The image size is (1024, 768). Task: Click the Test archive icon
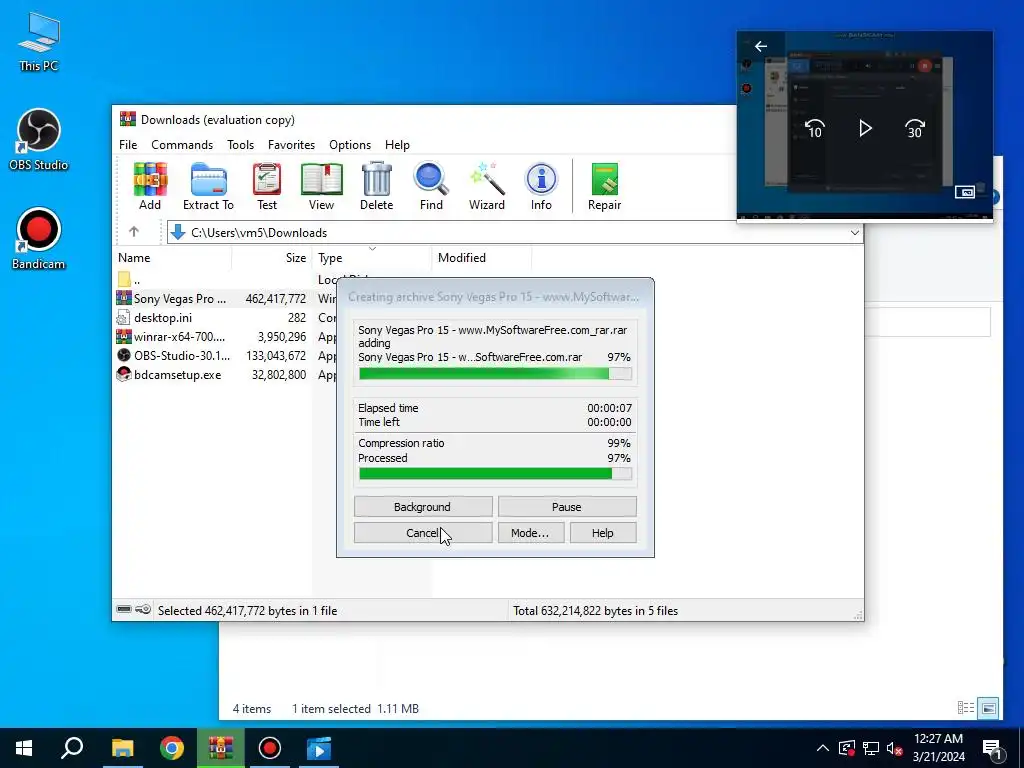point(266,187)
